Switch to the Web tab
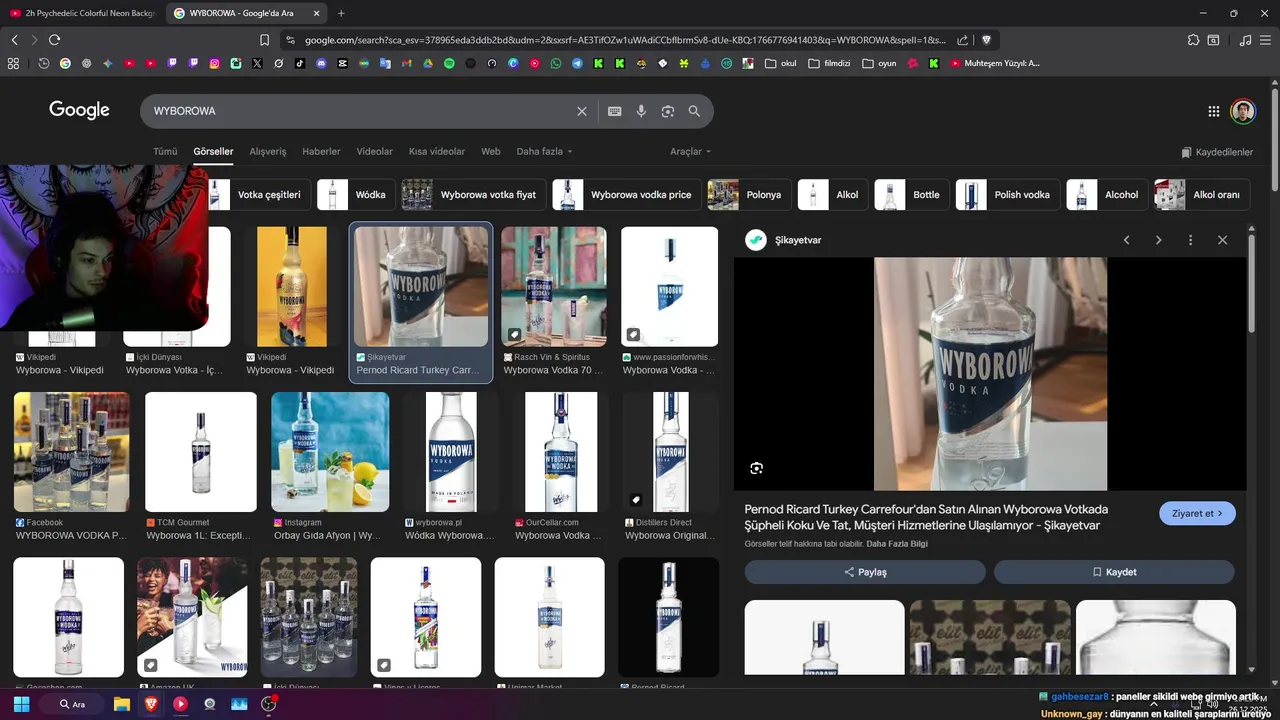Image resolution: width=1280 pixels, height=720 pixels. pos(491,152)
